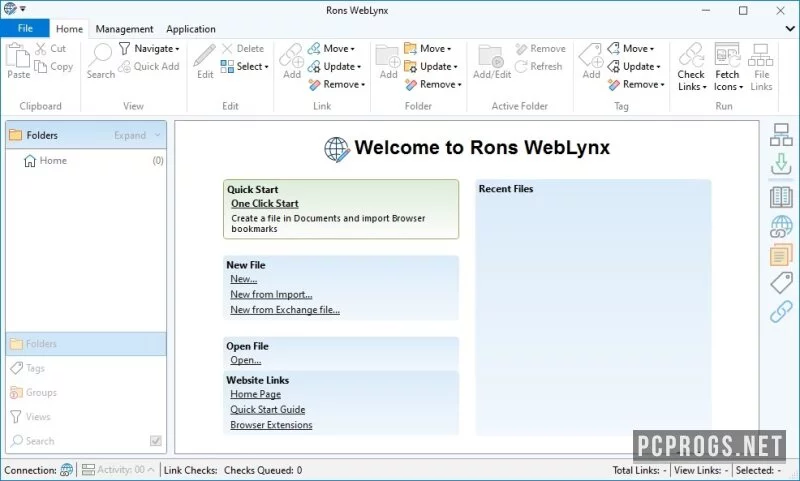This screenshot has height=481, width=800.
Task: Click Add in the Tag group
Action: pyautogui.click(x=591, y=61)
